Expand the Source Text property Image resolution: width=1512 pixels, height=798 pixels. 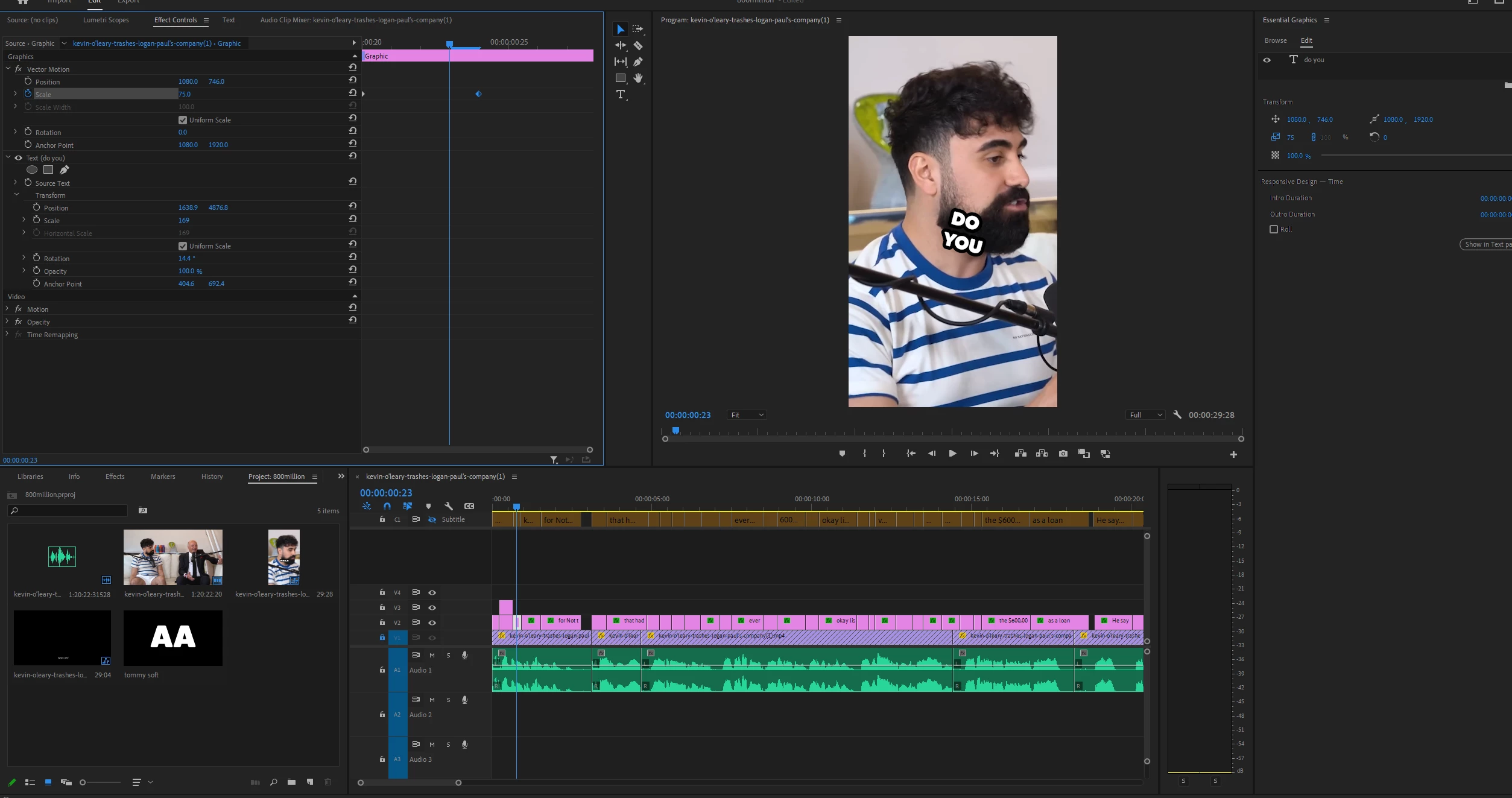pyautogui.click(x=16, y=182)
